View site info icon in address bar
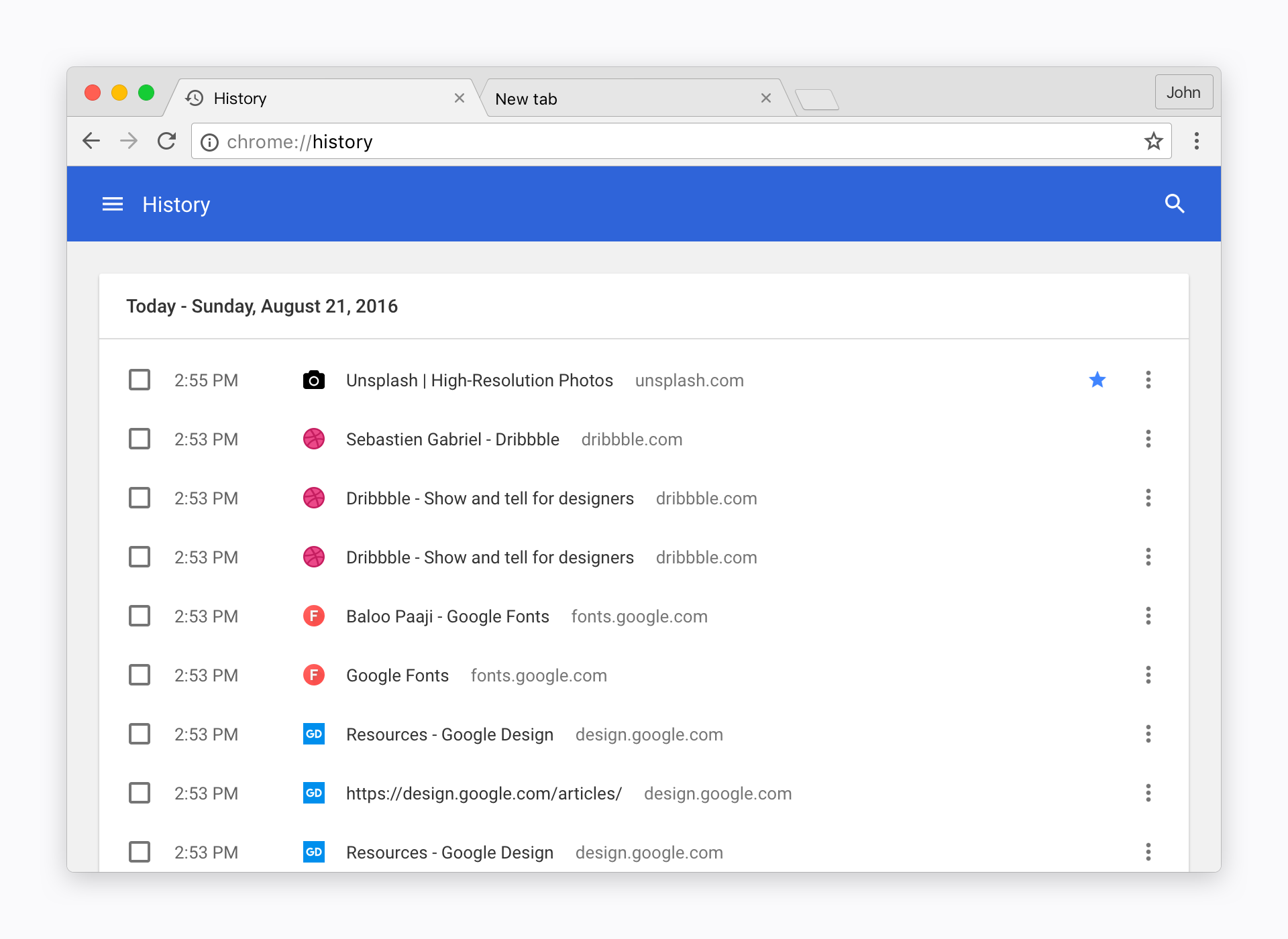 [209, 142]
